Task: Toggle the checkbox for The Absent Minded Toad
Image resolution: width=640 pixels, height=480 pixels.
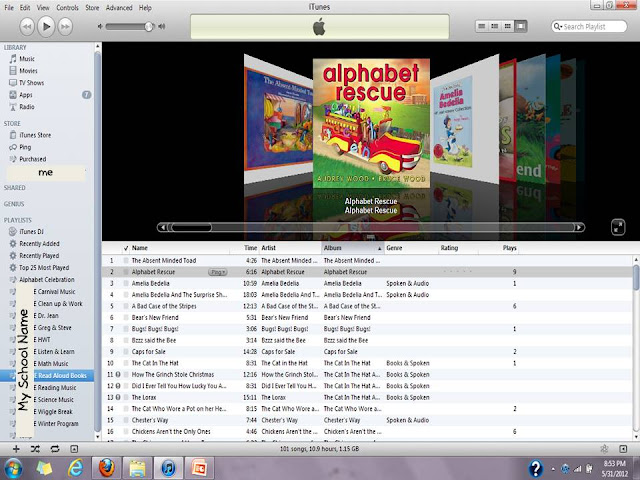Action: [x=126, y=260]
